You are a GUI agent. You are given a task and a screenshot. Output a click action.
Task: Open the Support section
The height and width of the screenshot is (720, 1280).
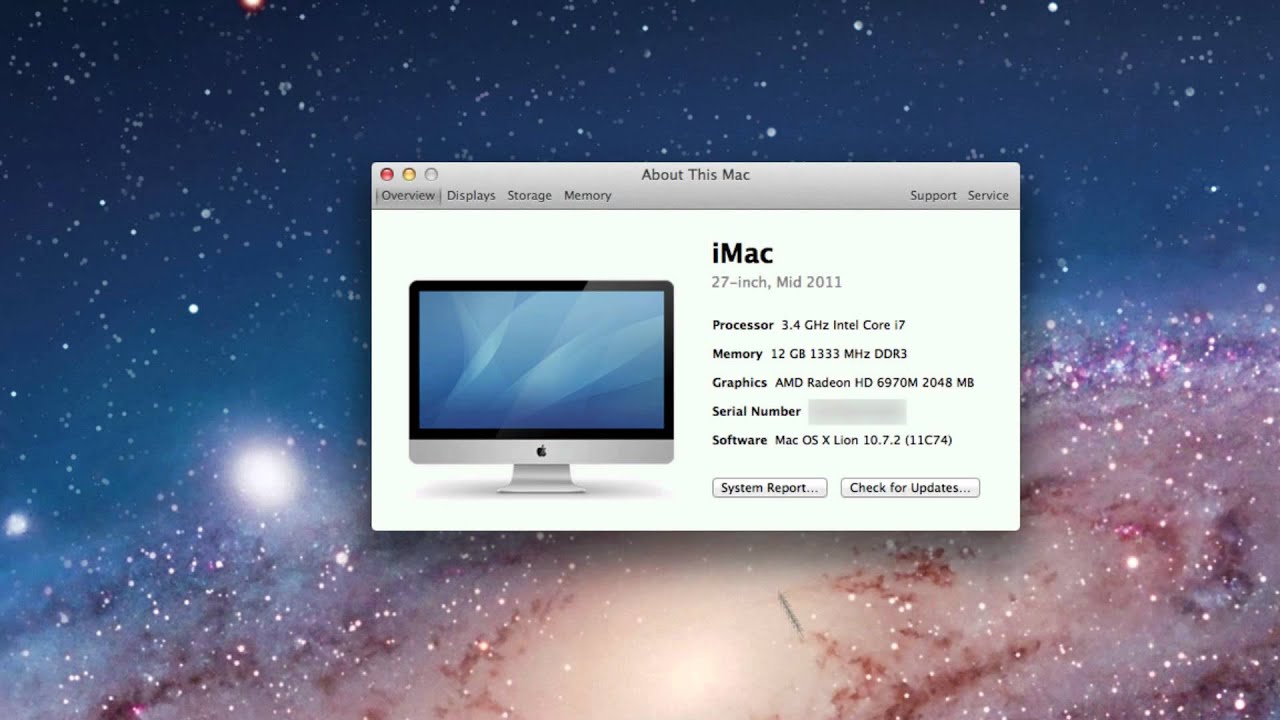tap(933, 196)
